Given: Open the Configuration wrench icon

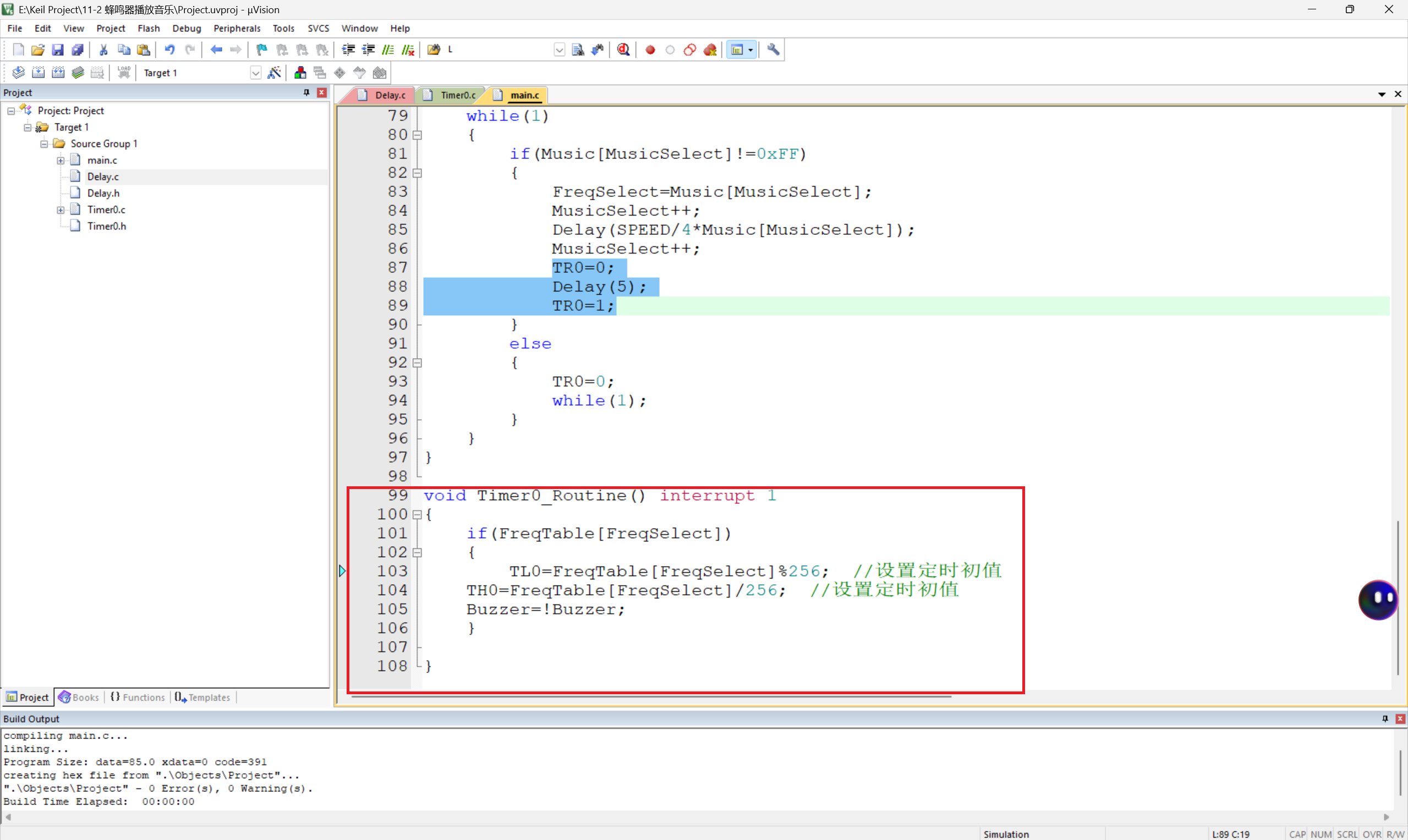Looking at the screenshot, I should 773,50.
